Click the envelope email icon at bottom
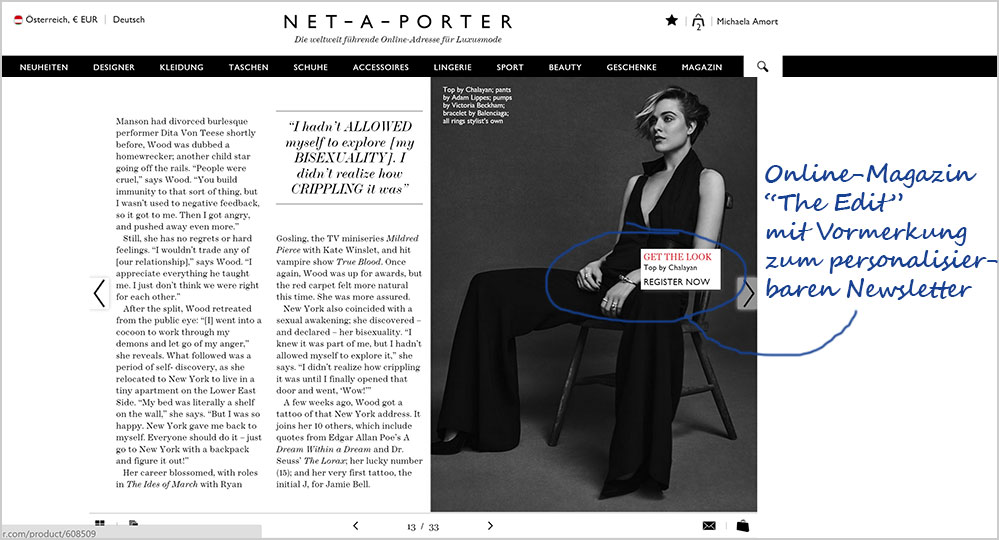The image size is (999, 540). 709,525
